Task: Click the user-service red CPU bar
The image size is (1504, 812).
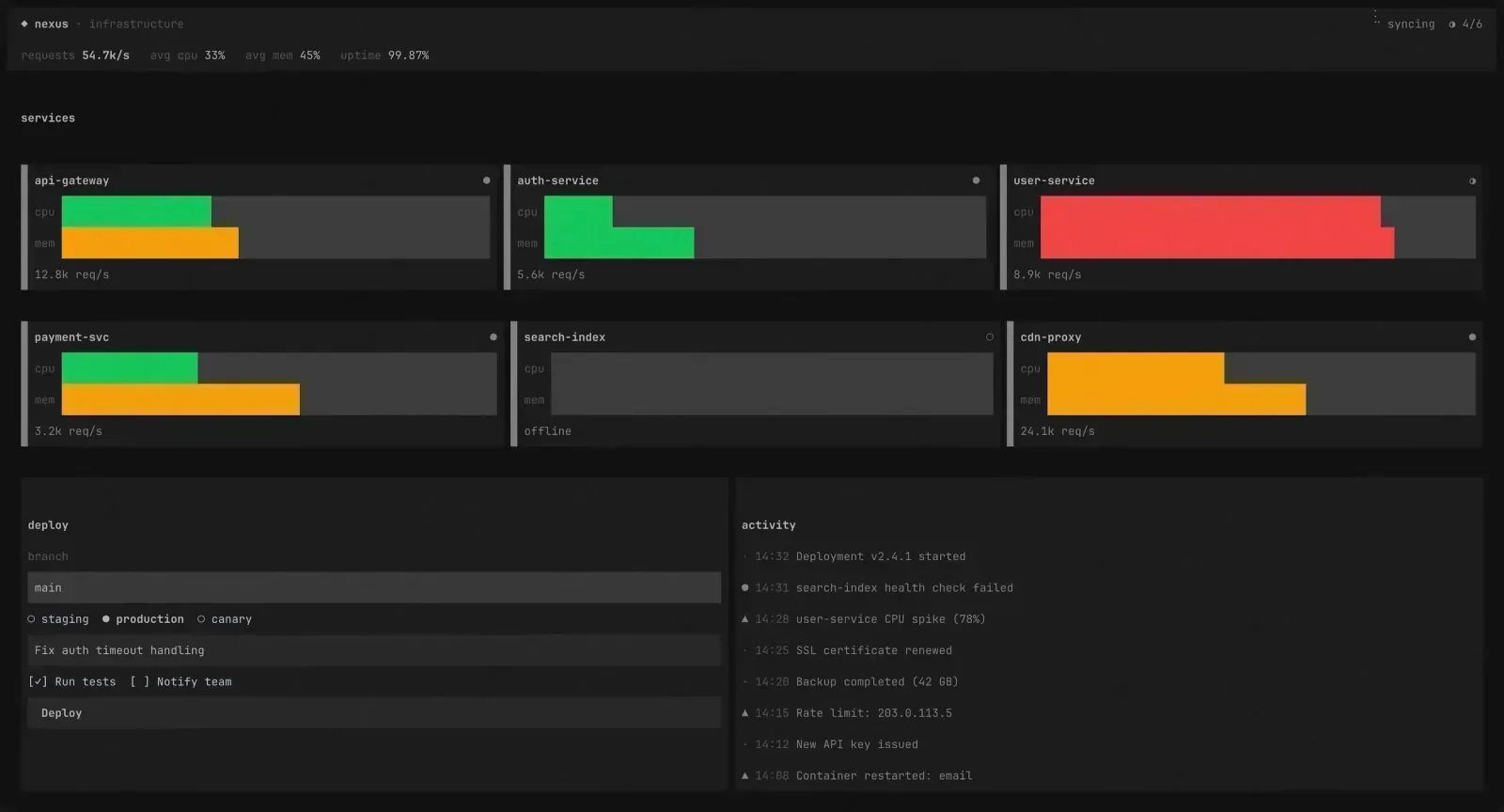Action: [1210, 211]
